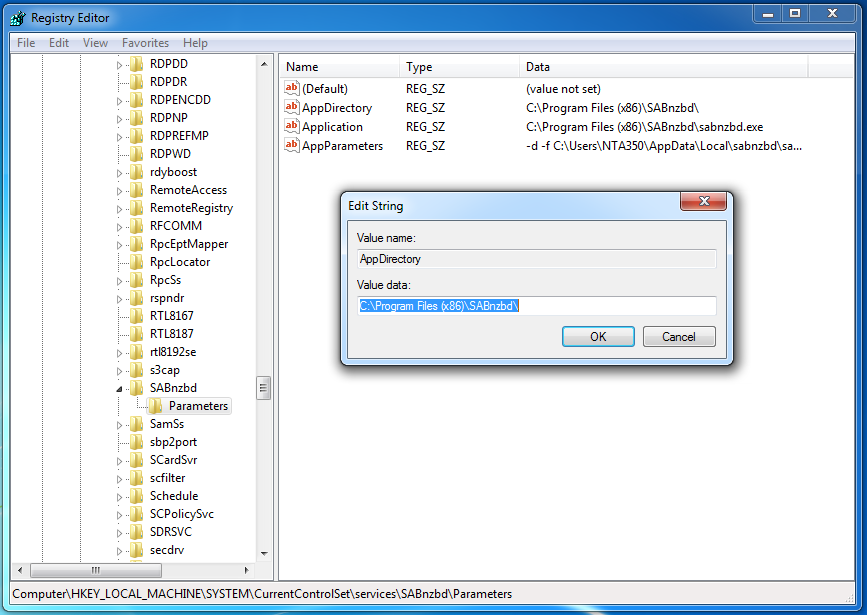Sort values by the Type column header
Image resolution: width=867 pixels, height=615 pixels.
pyautogui.click(x=459, y=67)
